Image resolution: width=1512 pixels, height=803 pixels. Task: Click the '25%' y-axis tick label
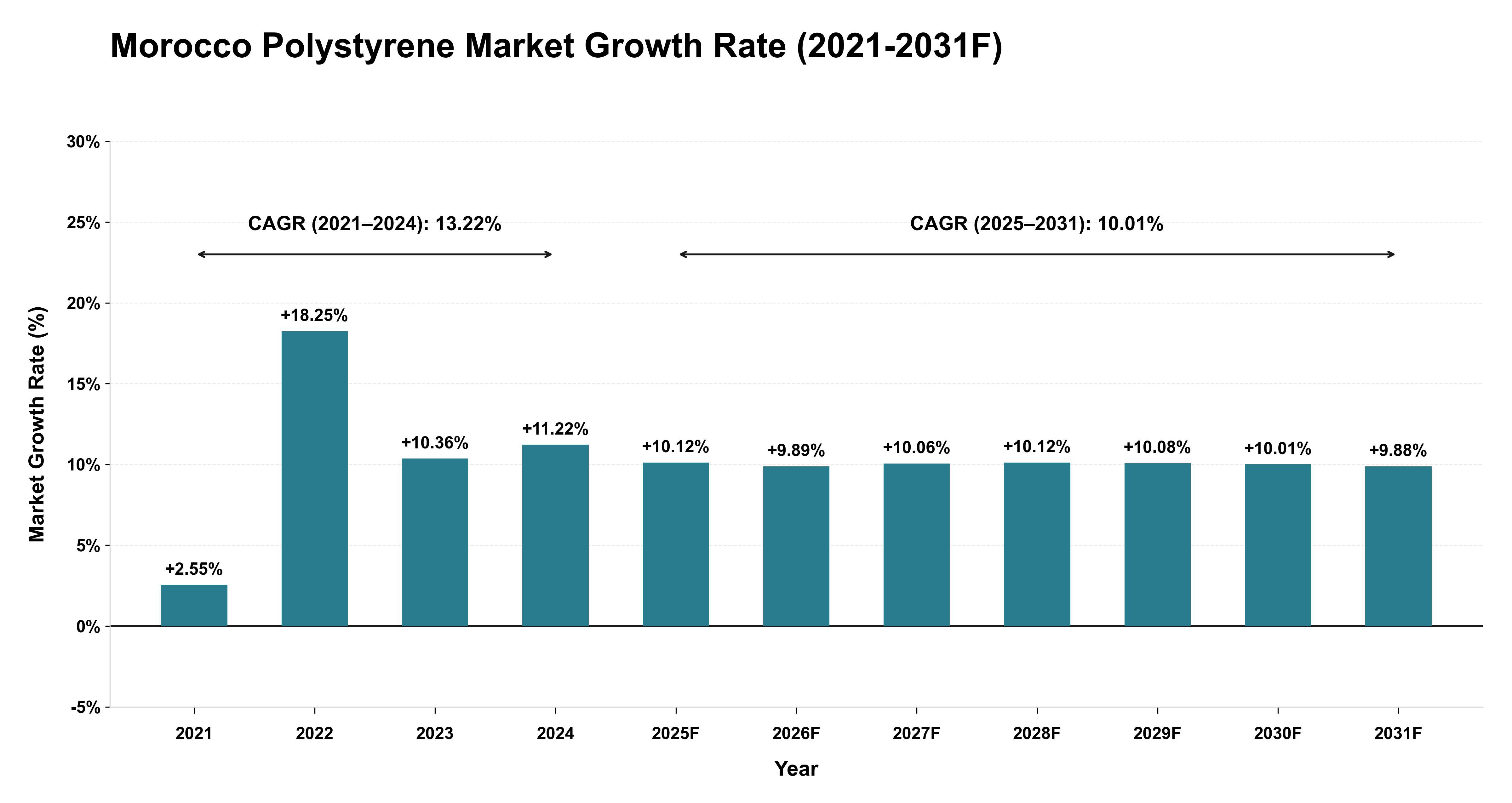click(x=83, y=223)
